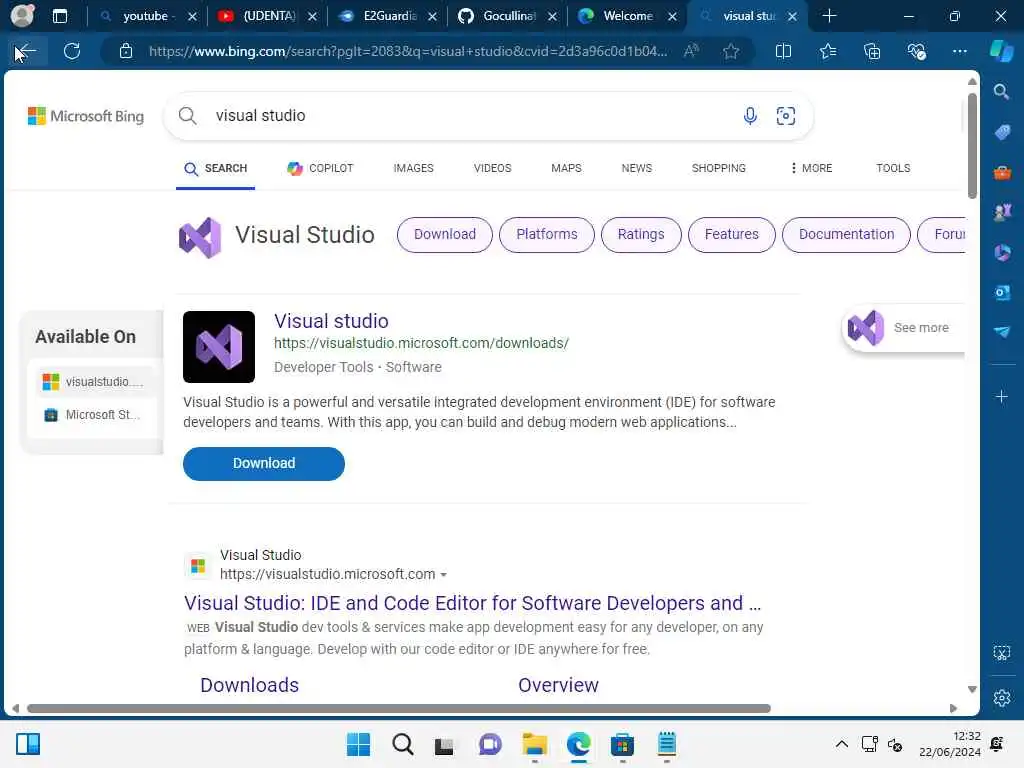This screenshot has width=1024, height=768.
Task: Select the Ratings pill chip
Action: pyautogui.click(x=641, y=234)
